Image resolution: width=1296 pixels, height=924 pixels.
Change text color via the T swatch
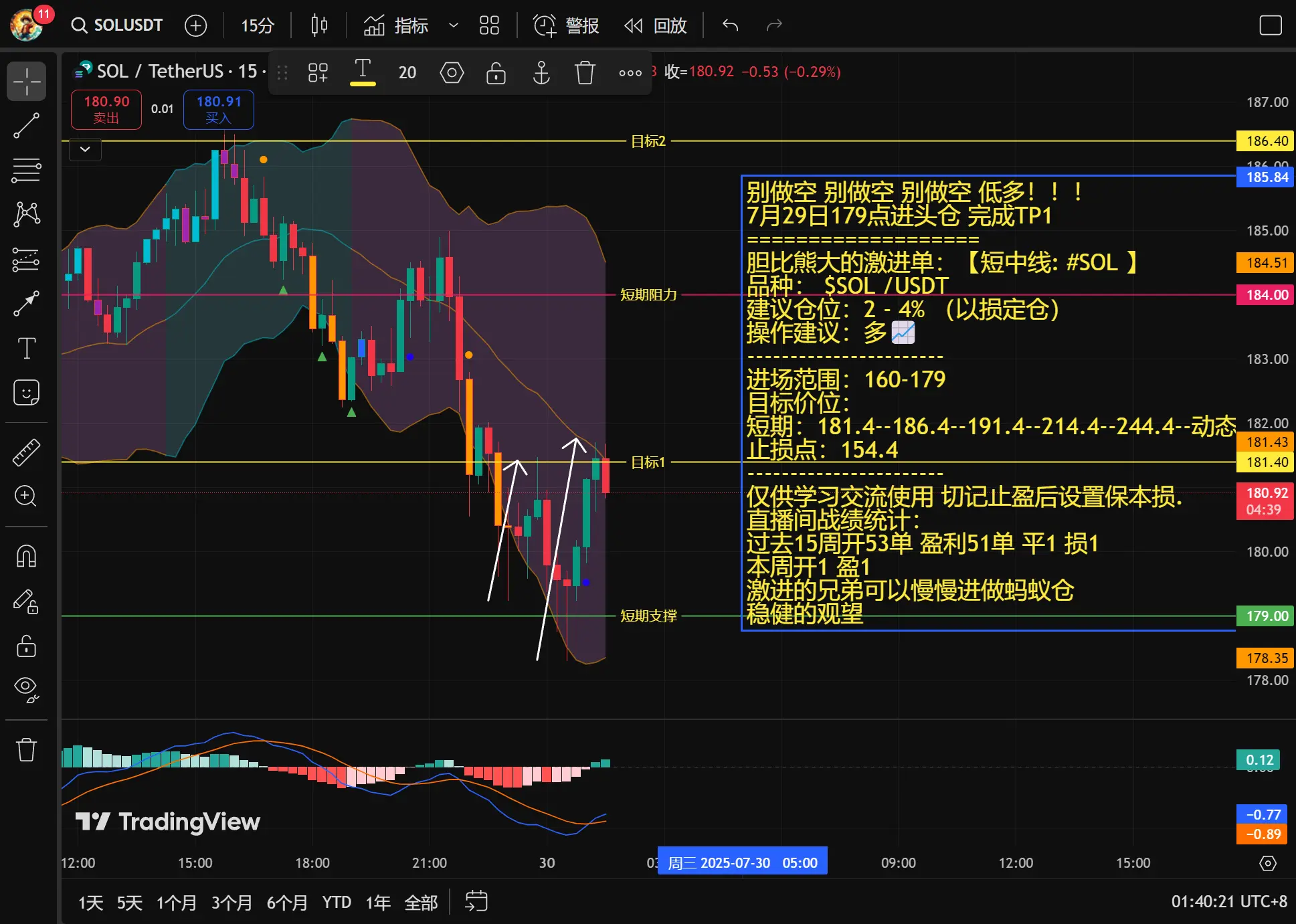coord(363,72)
